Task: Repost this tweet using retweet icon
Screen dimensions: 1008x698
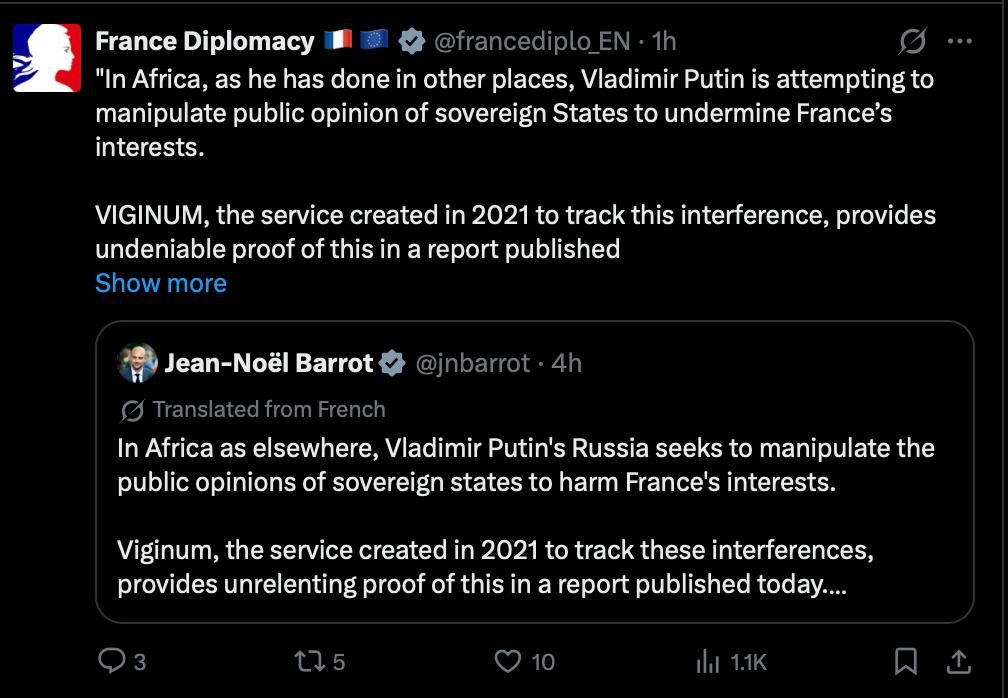Action: pos(309,661)
